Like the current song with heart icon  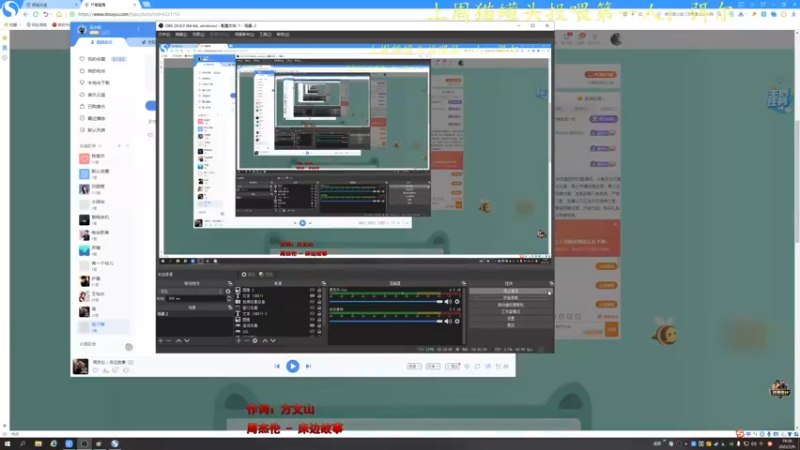pos(95,370)
